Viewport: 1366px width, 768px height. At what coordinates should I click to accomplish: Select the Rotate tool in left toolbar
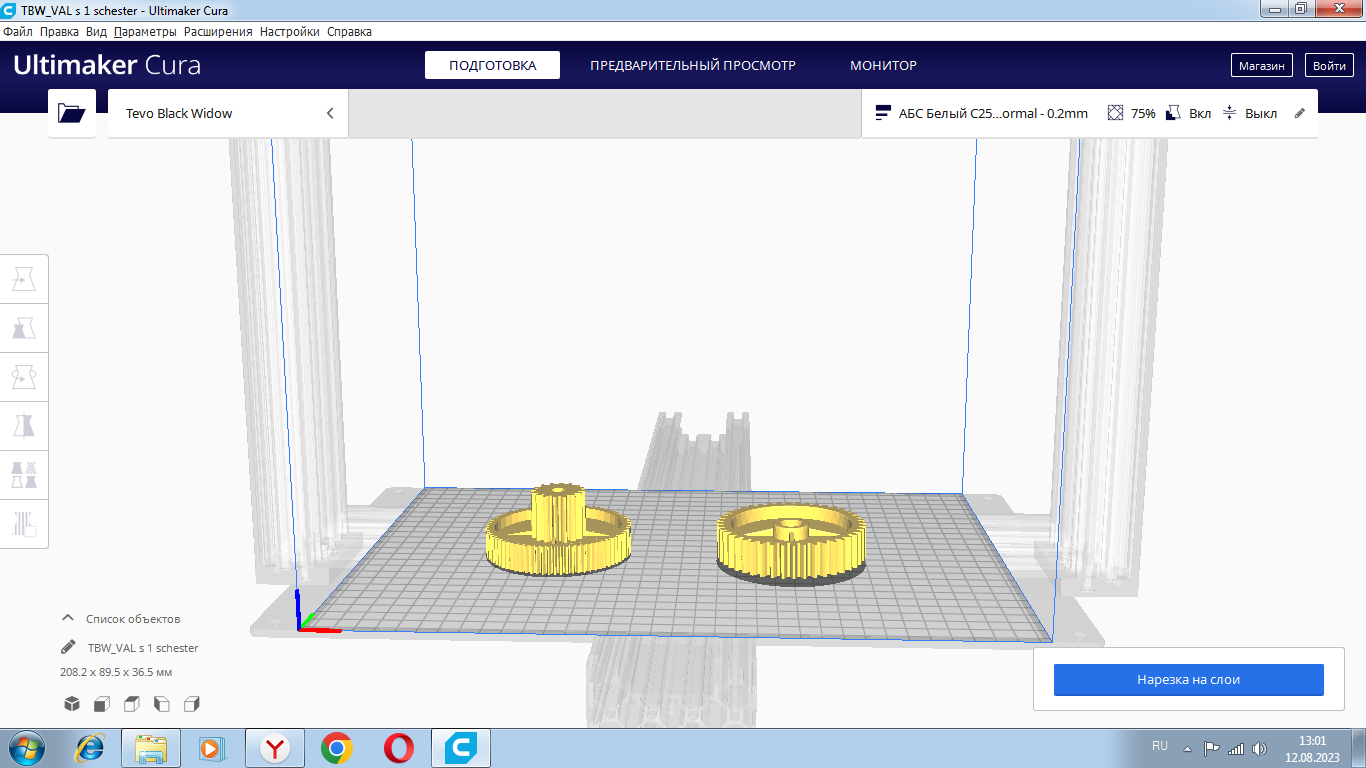coord(24,377)
